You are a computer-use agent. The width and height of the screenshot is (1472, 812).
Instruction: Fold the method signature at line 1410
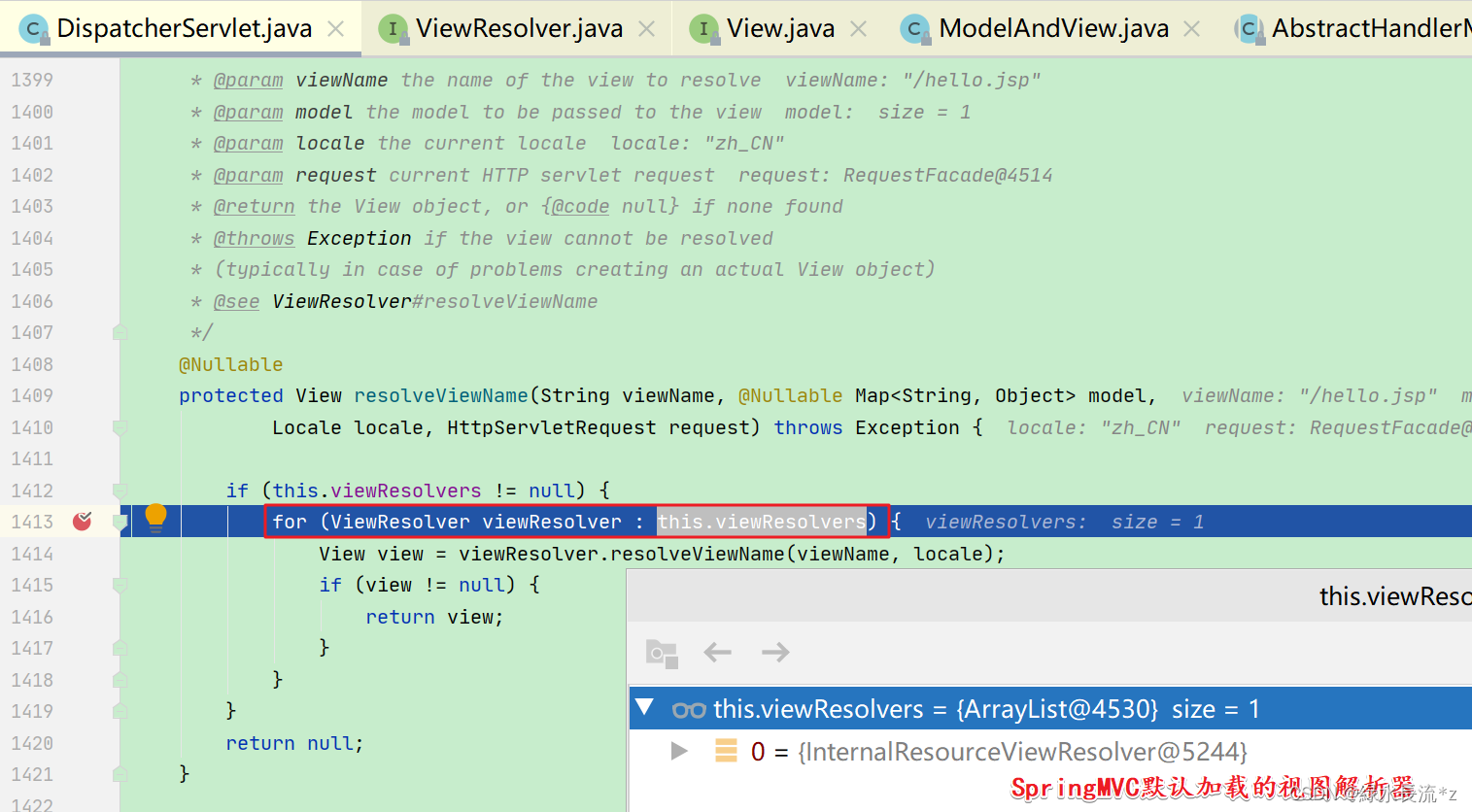pos(120,427)
